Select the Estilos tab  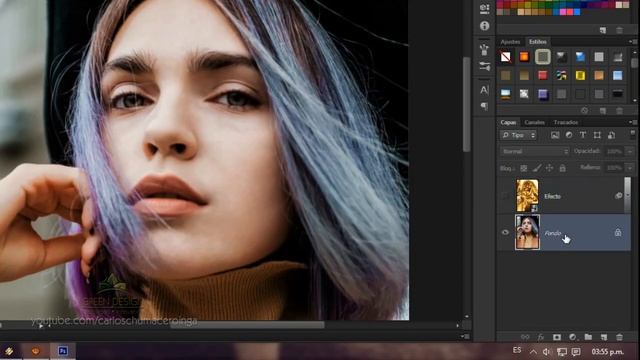coord(538,42)
